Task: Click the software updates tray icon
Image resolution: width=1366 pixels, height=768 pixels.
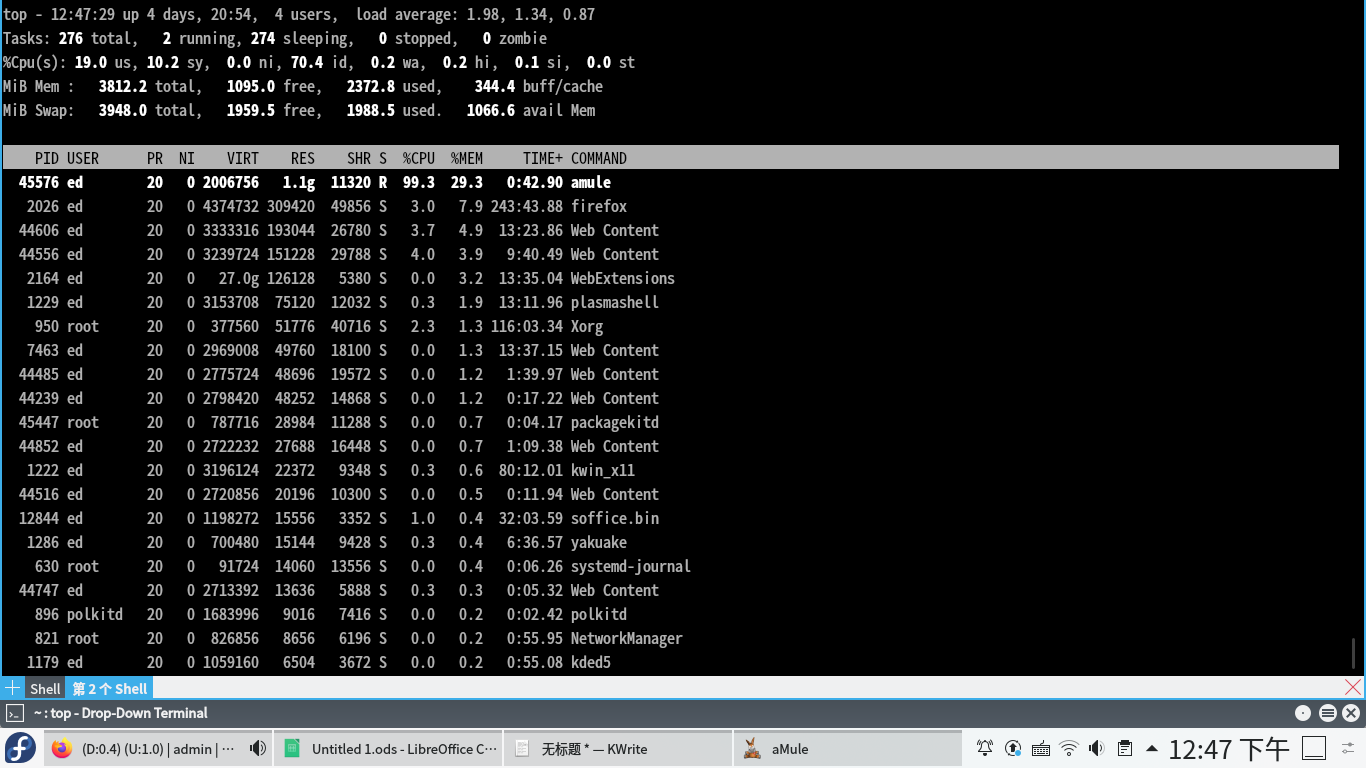Action: point(1013,748)
